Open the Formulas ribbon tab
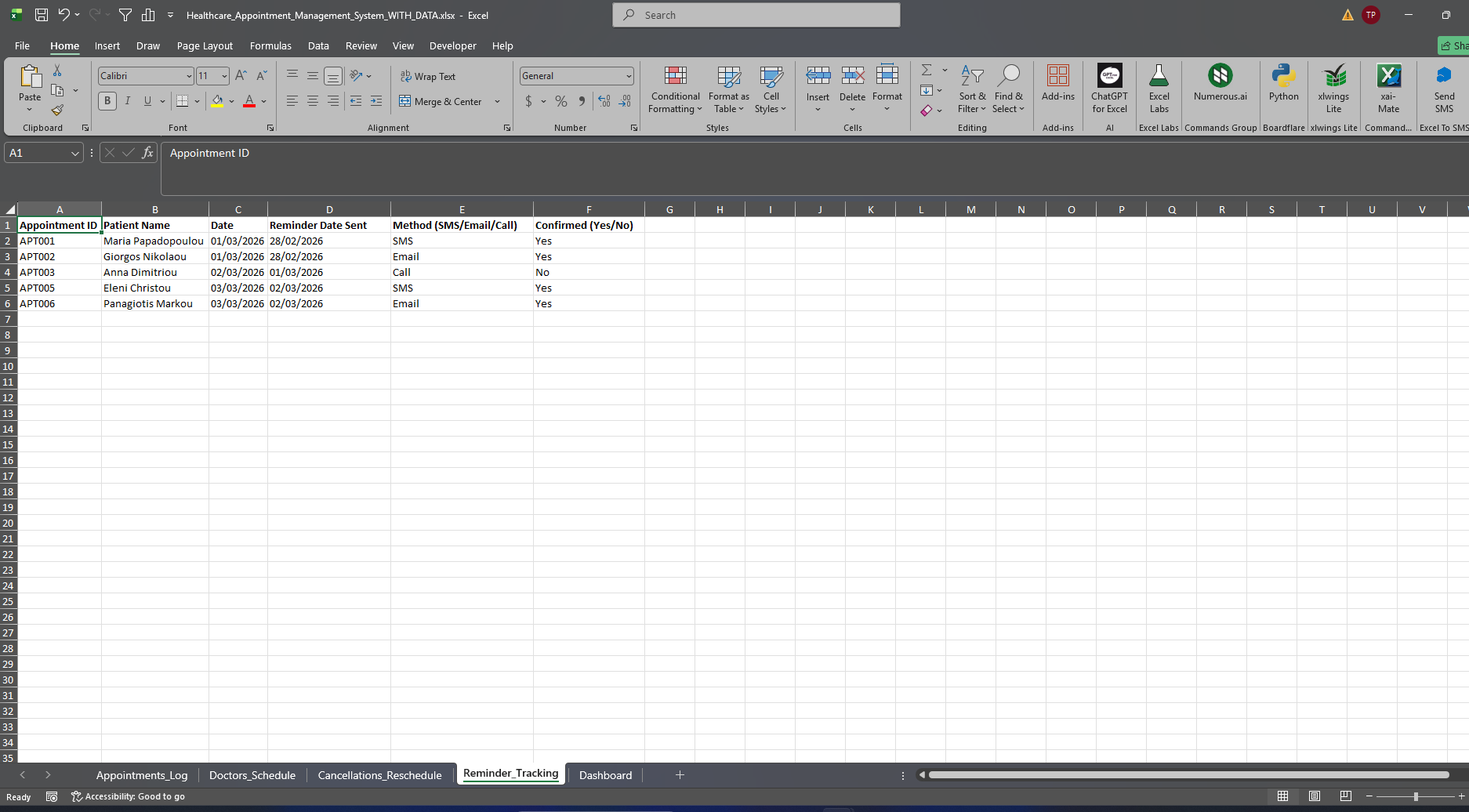The image size is (1469, 812). (270, 46)
